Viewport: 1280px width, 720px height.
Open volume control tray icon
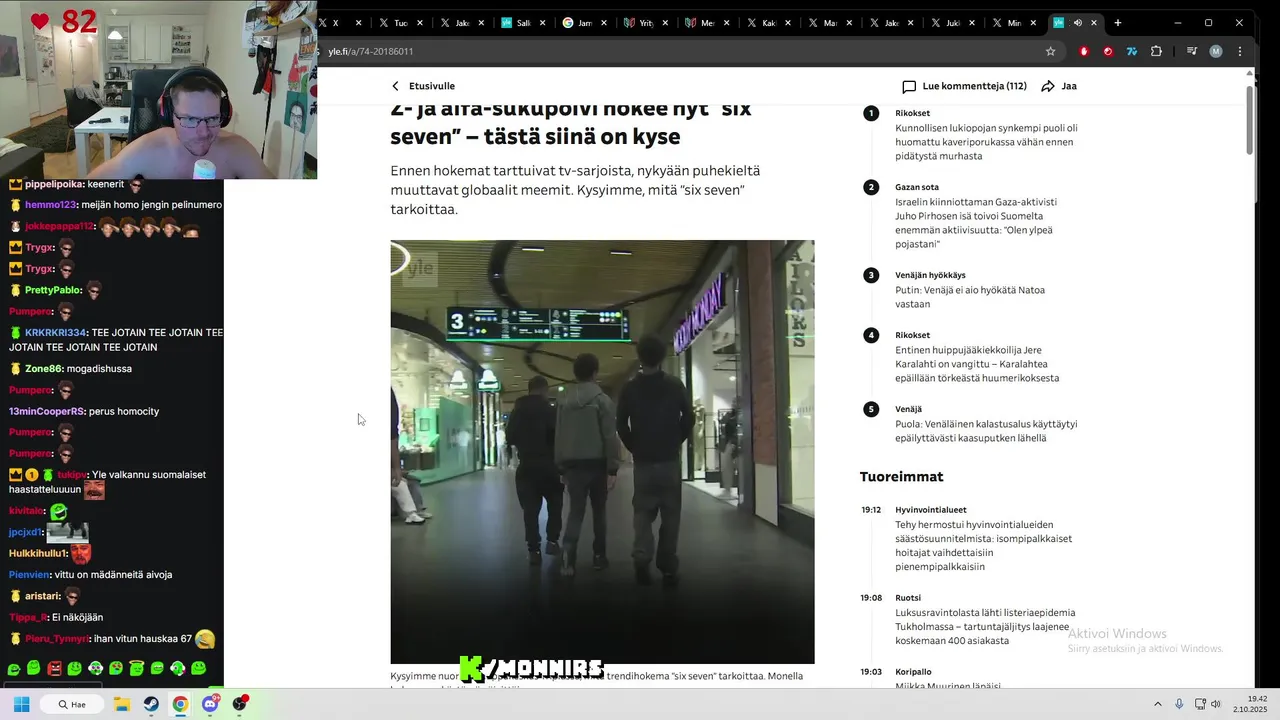(x=1215, y=704)
